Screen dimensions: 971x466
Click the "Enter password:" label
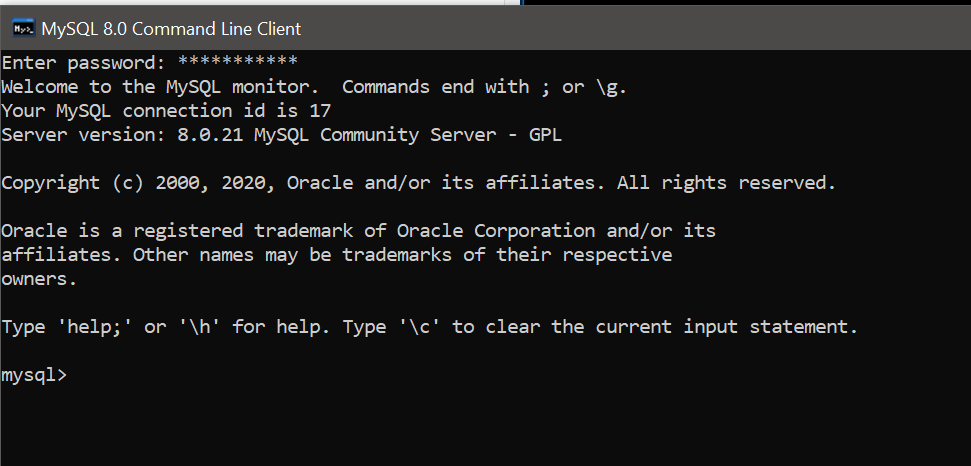84,63
